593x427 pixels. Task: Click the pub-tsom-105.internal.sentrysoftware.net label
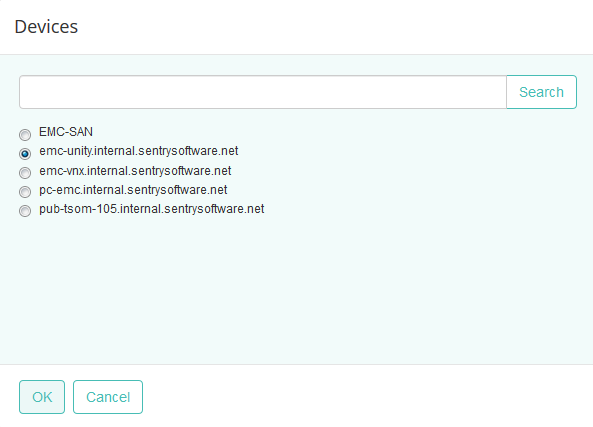click(151, 209)
